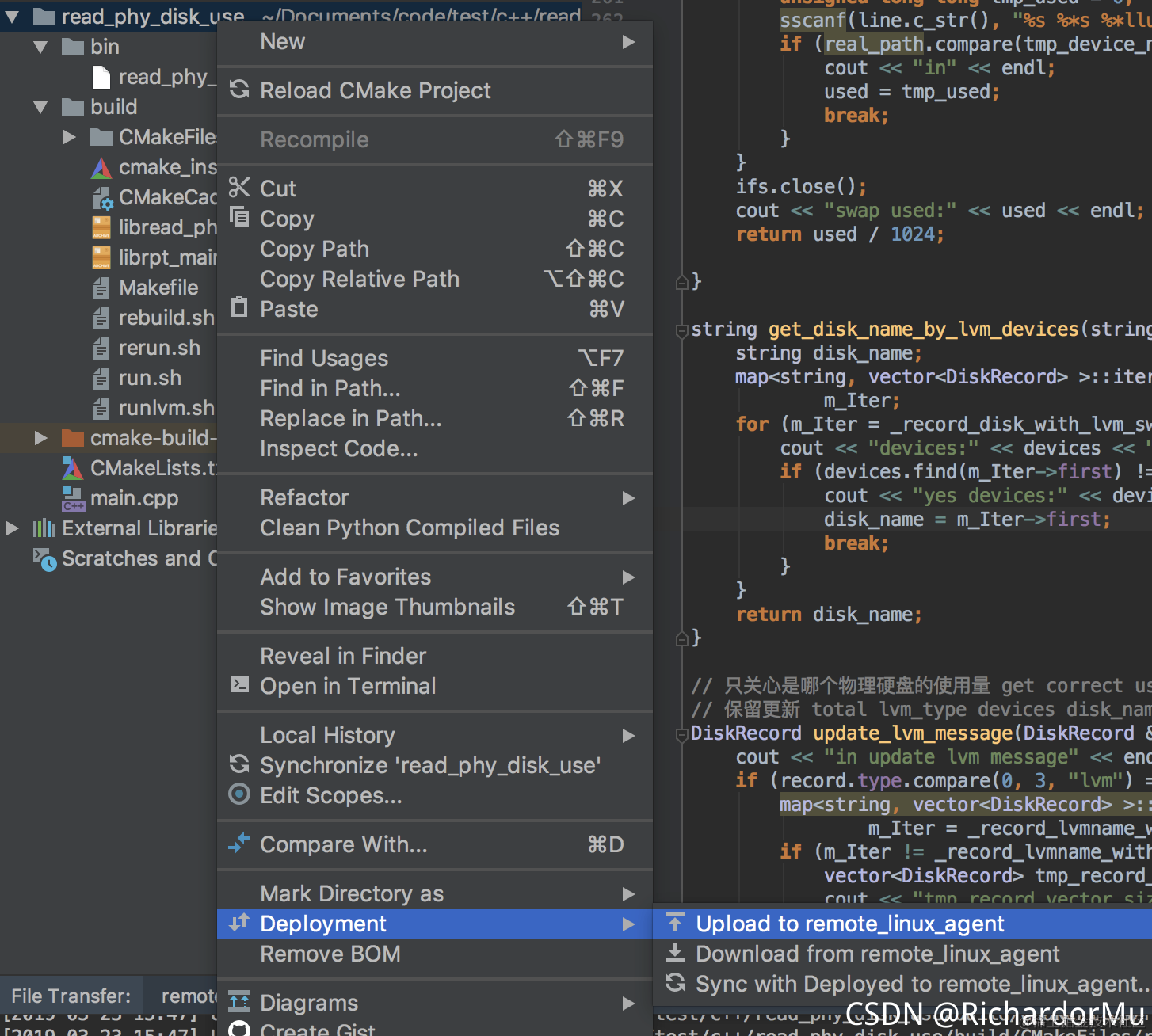
Task: Choose Copy Relative Path
Action: [435, 279]
